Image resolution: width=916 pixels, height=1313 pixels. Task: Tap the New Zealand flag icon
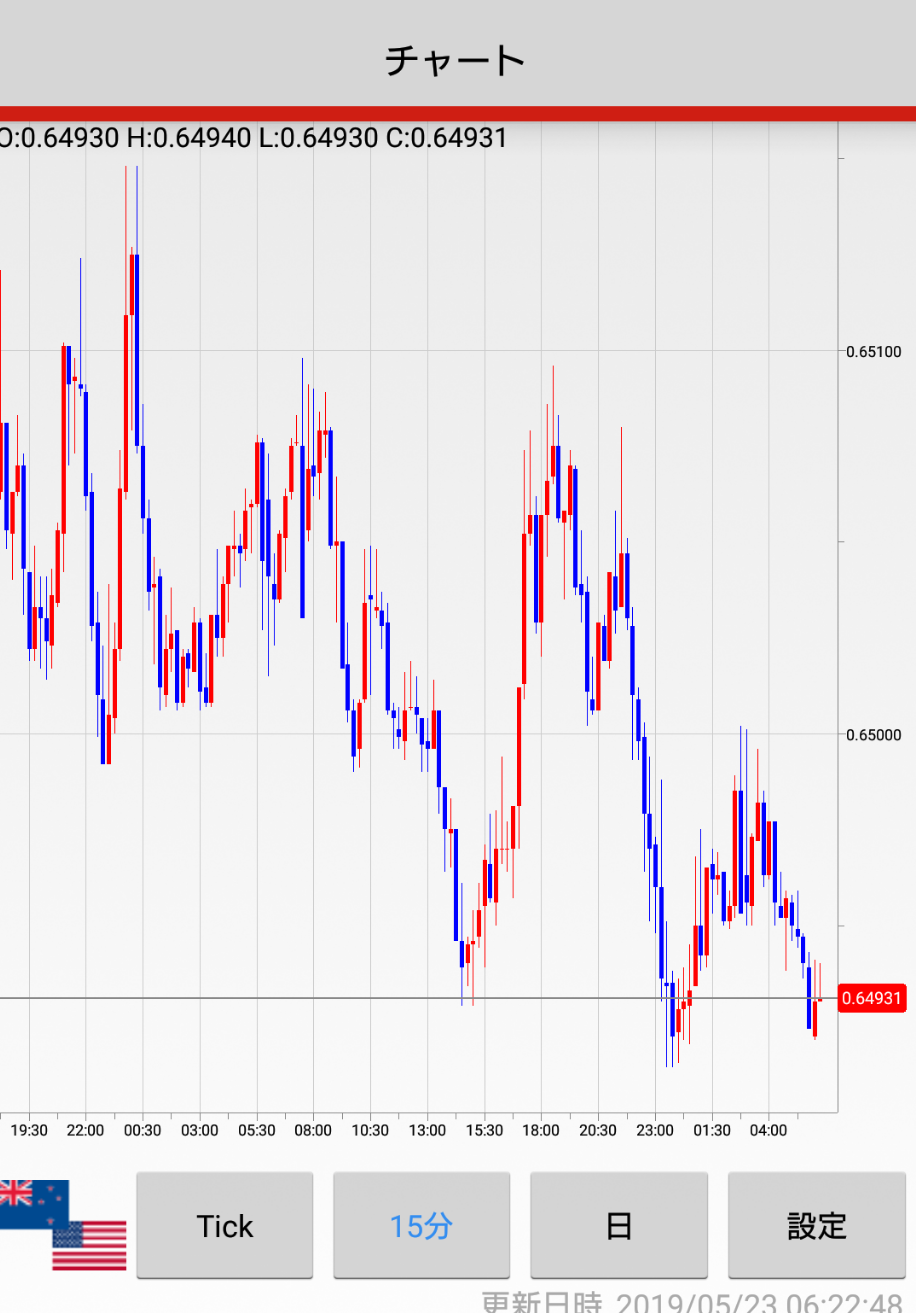32,1203
